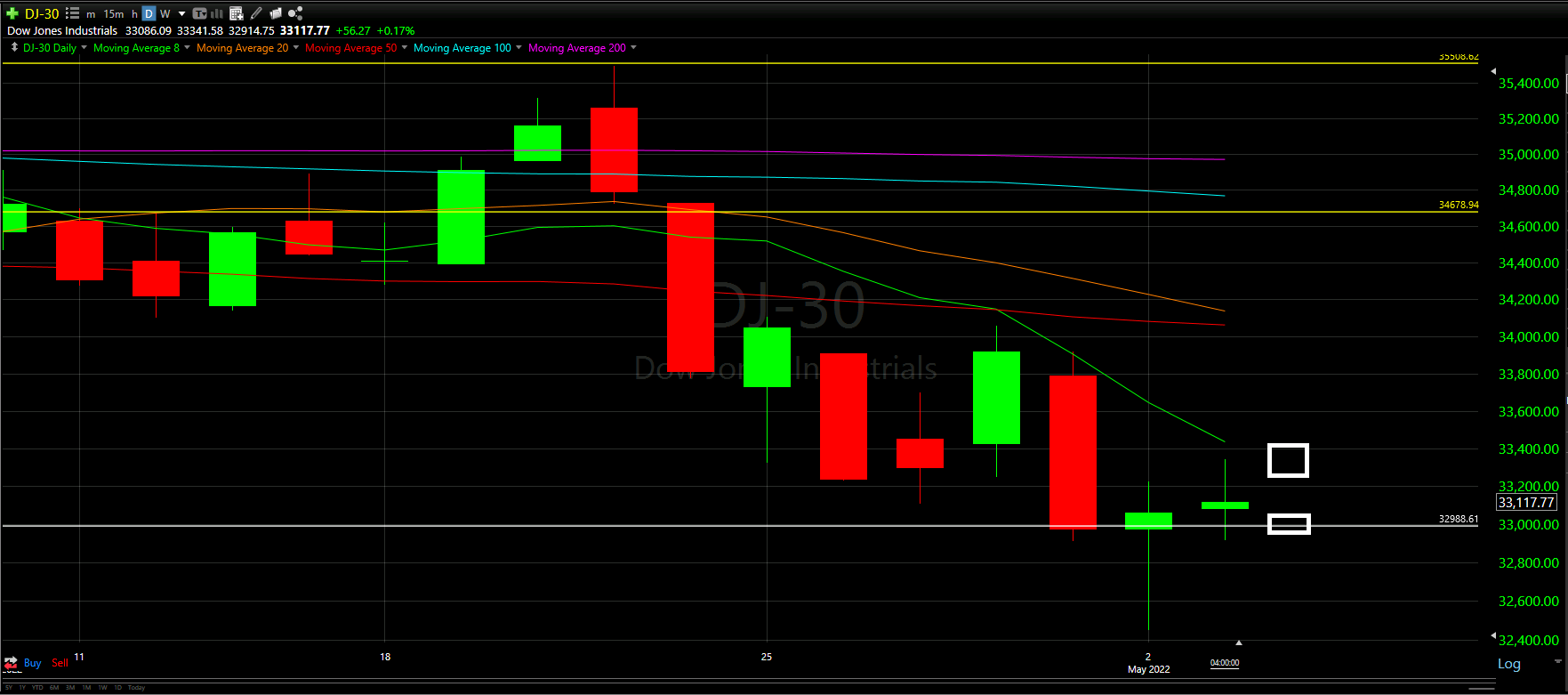Click the 04:00:00 time label

[1225, 662]
